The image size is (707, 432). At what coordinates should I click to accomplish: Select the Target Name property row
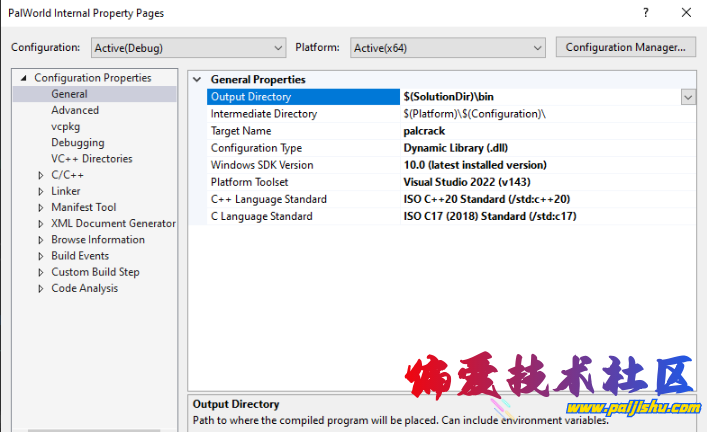(x=241, y=131)
